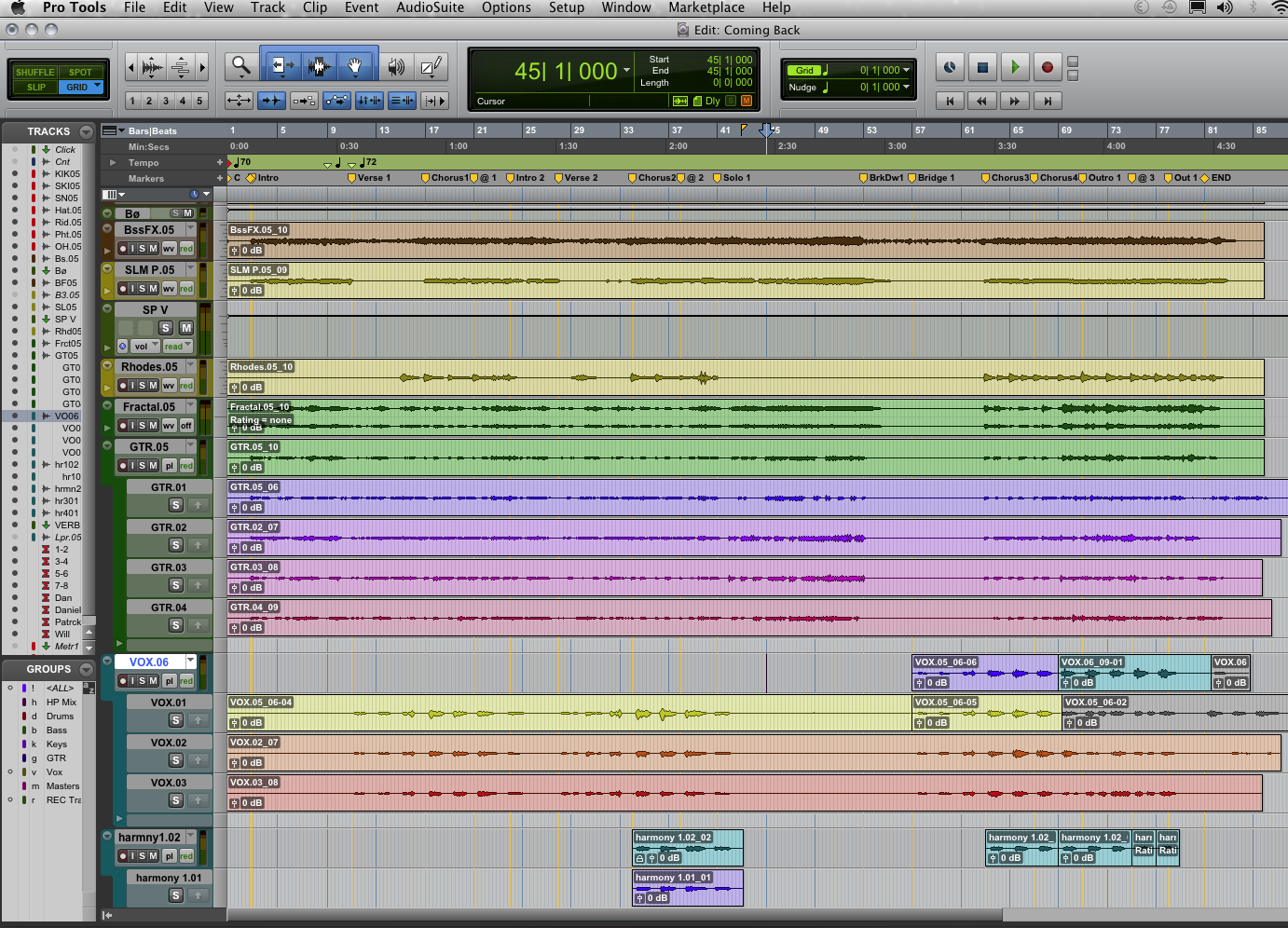Select the VOX.06 track name field

tap(149, 662)
